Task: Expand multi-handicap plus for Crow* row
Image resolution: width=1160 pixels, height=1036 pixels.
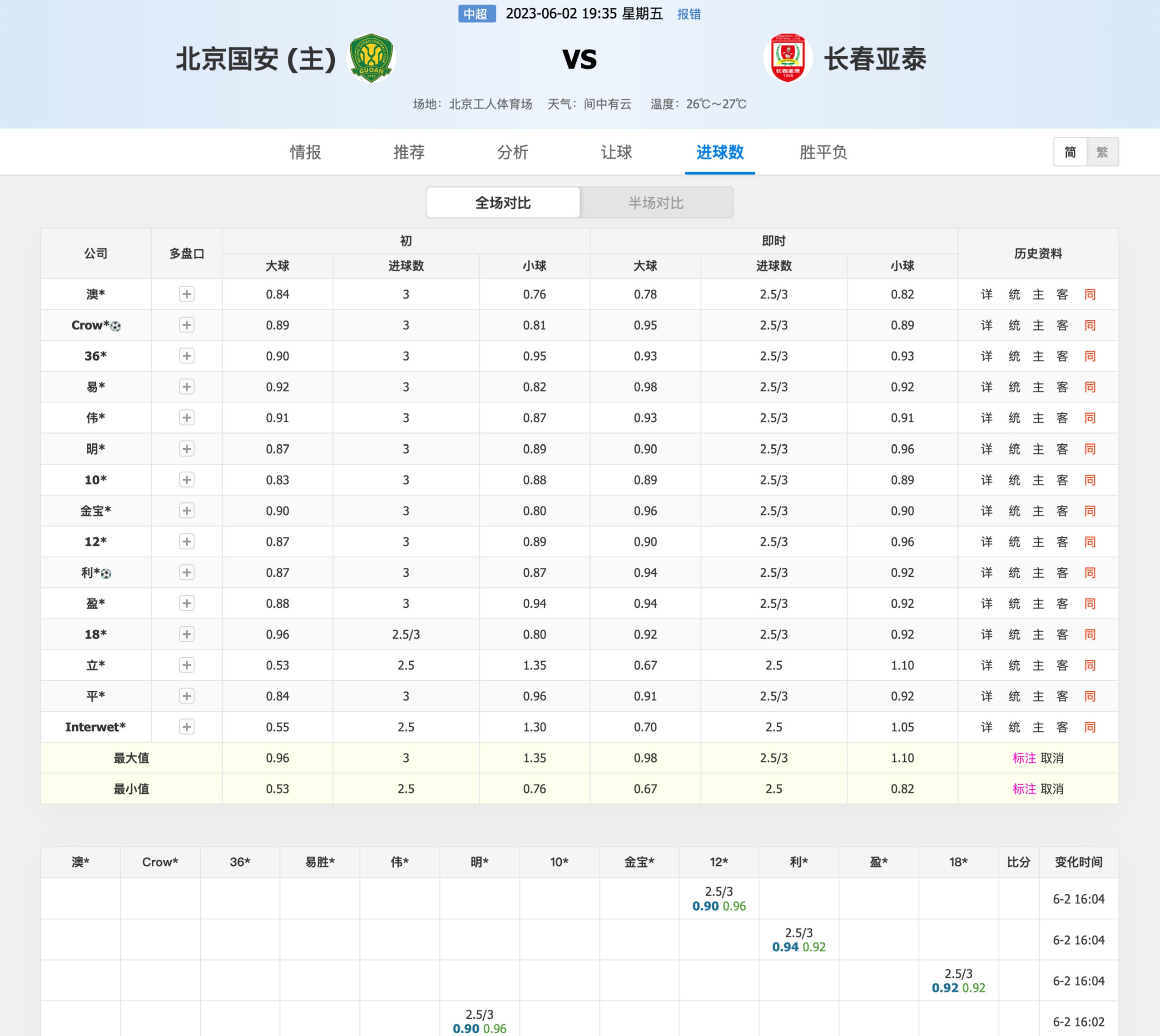Action: tap(187, 325)
